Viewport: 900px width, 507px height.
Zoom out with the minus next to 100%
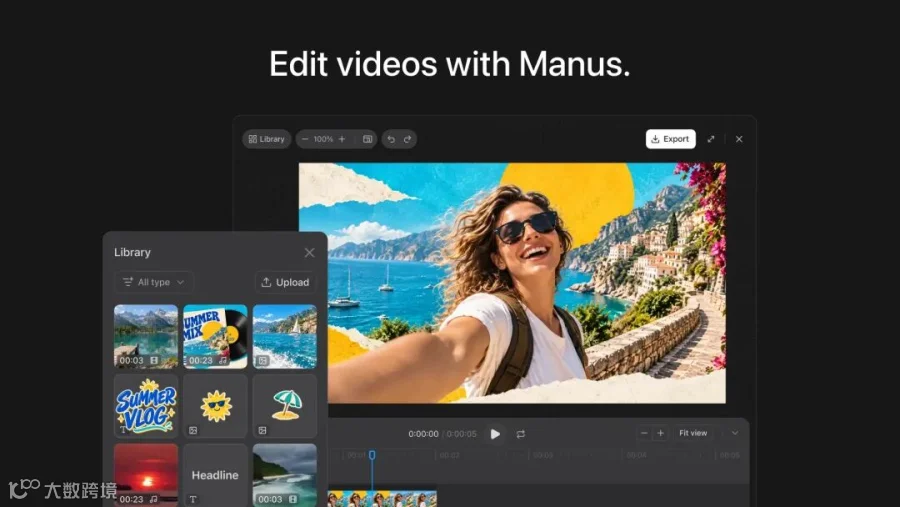(x=305, y=139)
